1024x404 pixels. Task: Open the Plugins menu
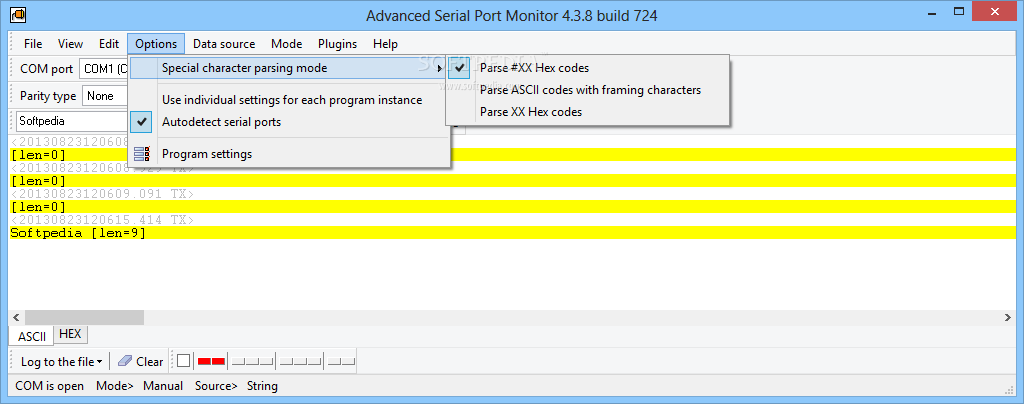click(x=338, y=44)
